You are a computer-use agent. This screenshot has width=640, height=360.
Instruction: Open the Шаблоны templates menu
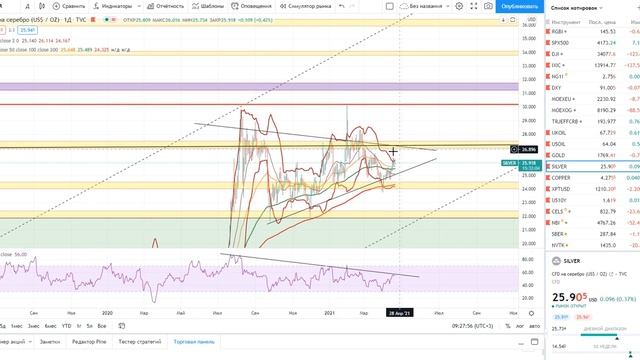208,6
